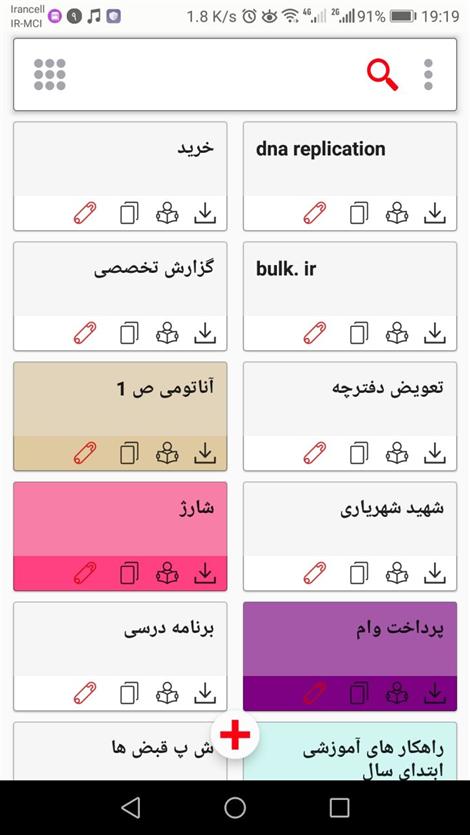Download the purple پرداخت وام note
The width and height of the screenshot is (470, 835).
coord(435,693)
